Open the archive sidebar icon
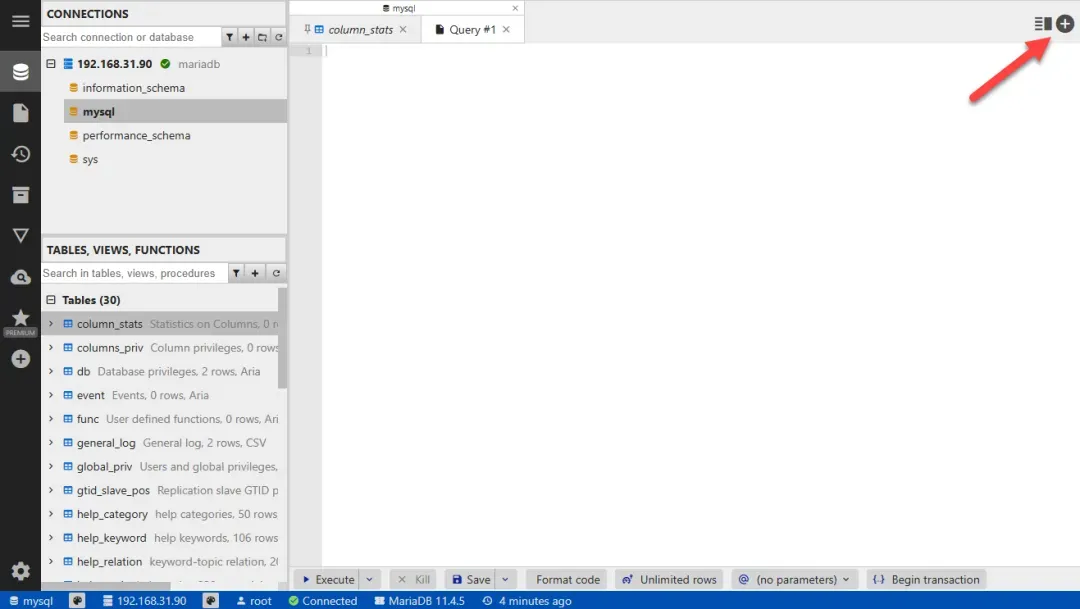 21,195
